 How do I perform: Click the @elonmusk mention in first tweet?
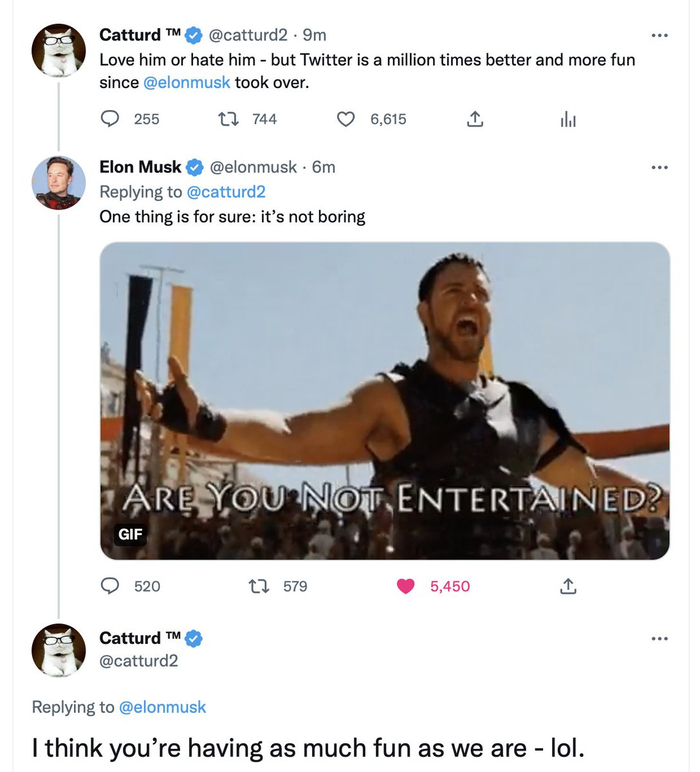pos(187,83)
